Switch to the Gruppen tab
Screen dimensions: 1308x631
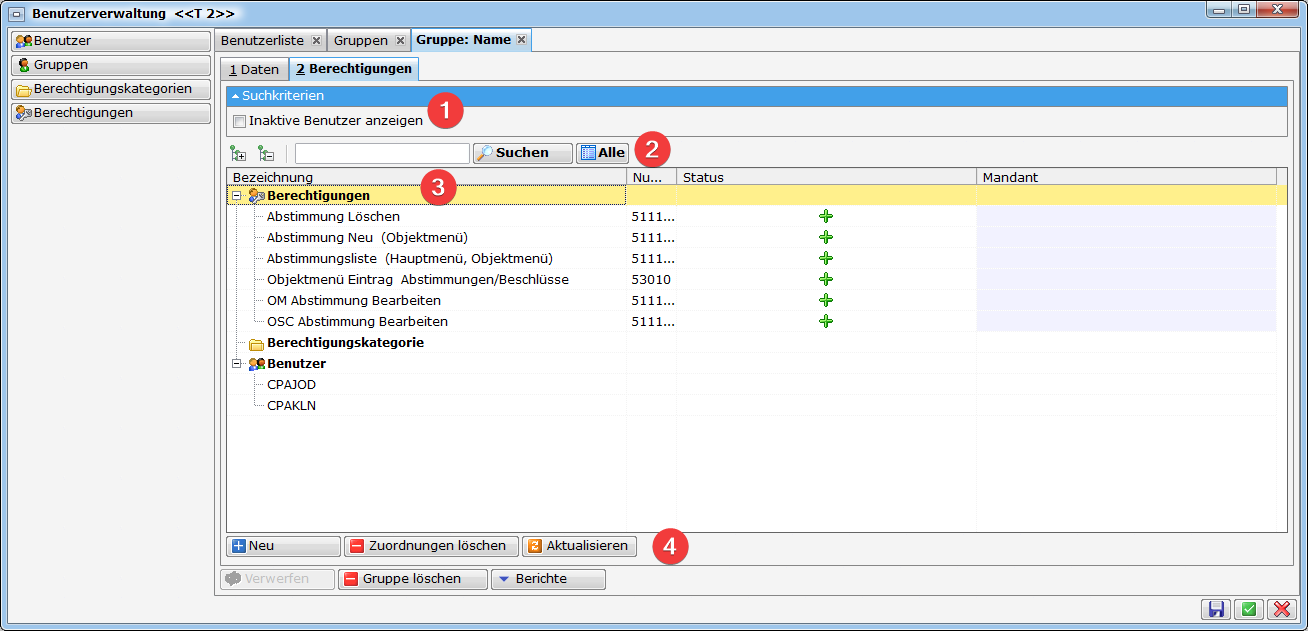(360, 40)
